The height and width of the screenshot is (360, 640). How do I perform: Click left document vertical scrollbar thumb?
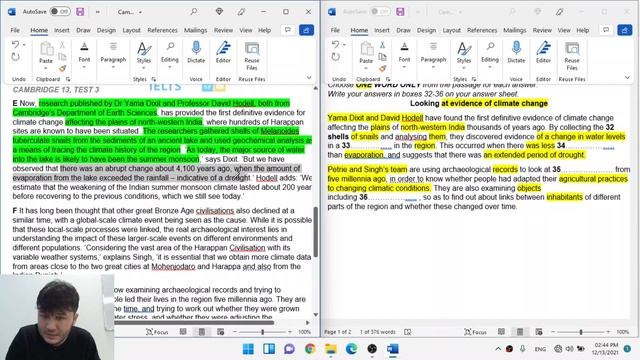[x=316, y=231]
